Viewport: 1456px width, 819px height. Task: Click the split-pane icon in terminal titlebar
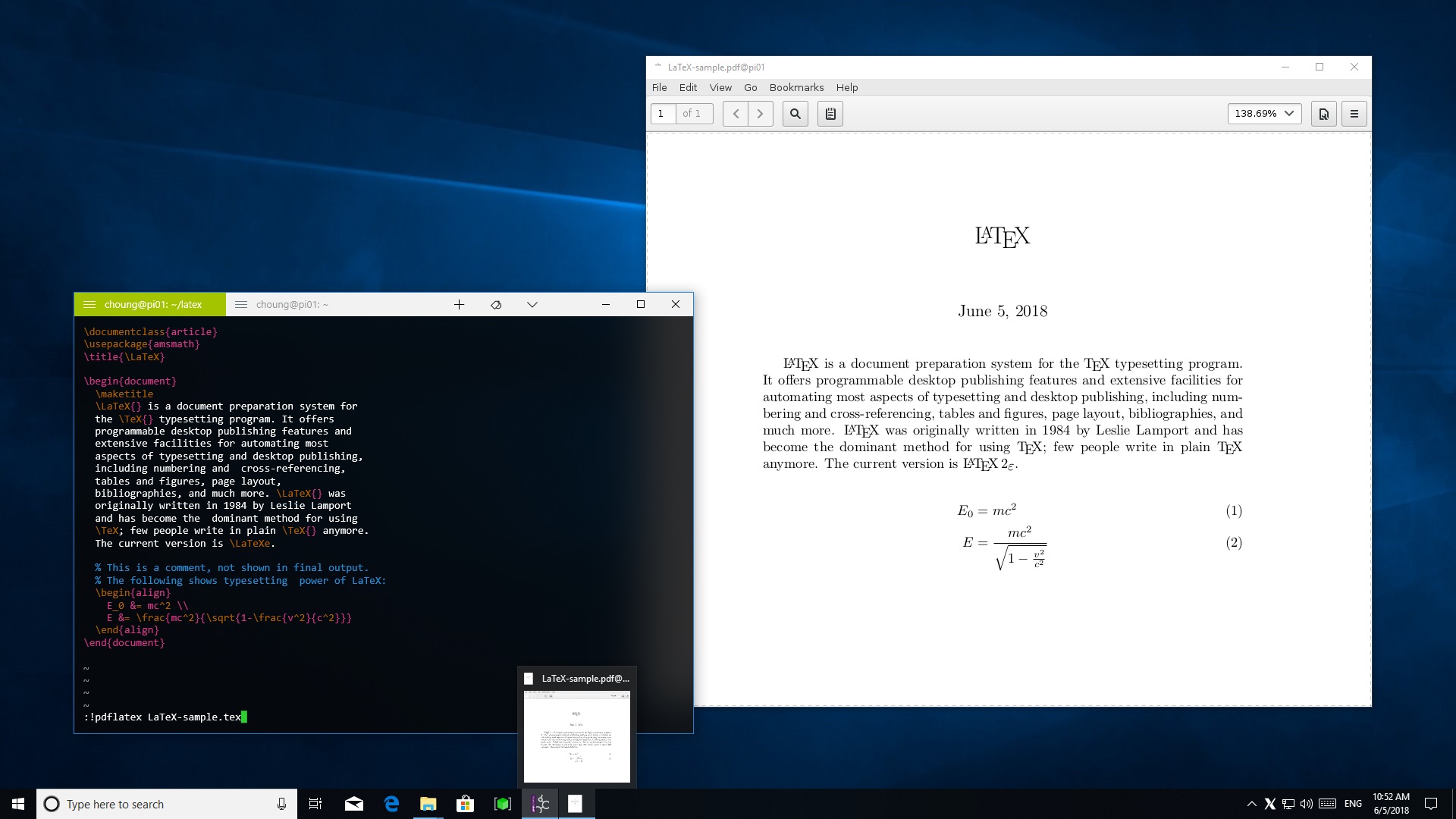(496, 304)
